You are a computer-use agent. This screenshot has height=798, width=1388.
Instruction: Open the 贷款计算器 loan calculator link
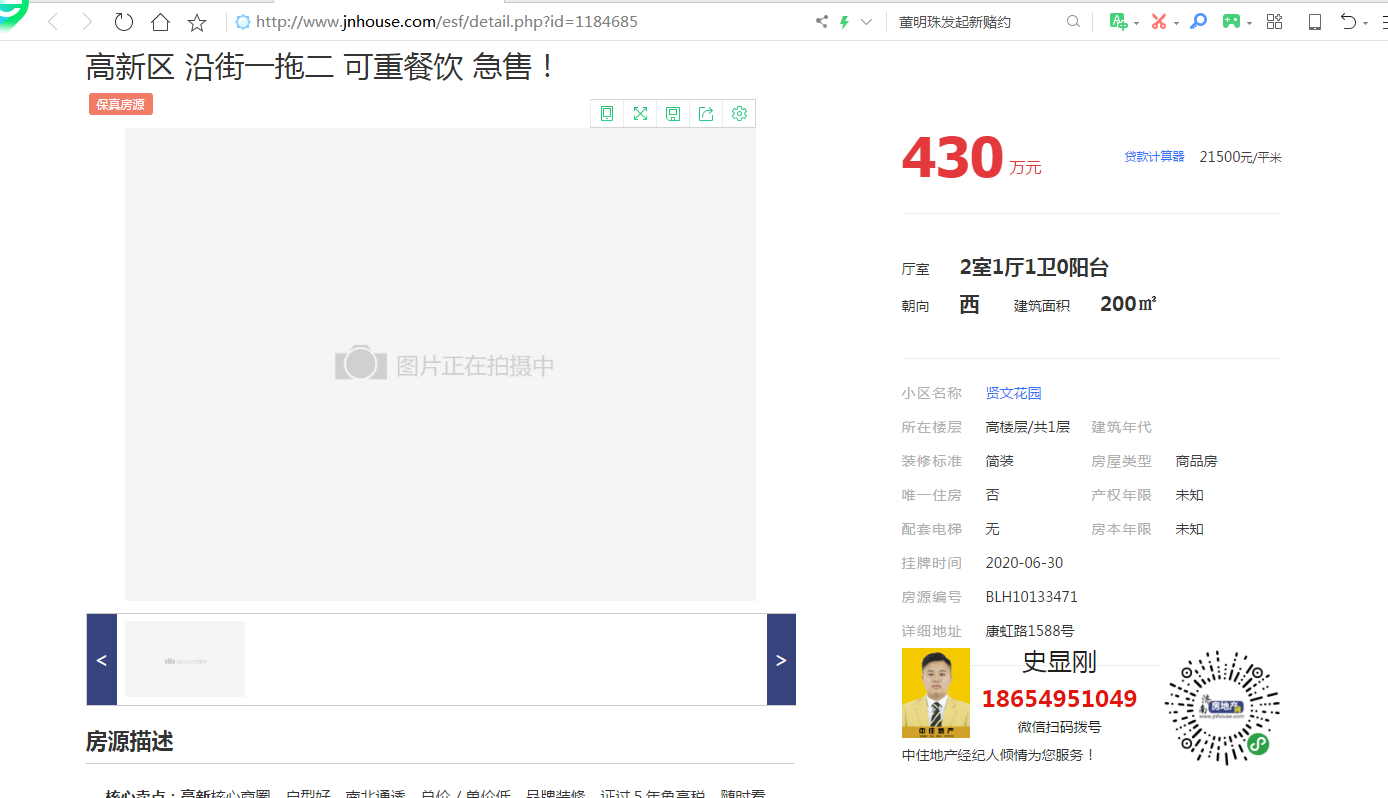point(1154,157)
